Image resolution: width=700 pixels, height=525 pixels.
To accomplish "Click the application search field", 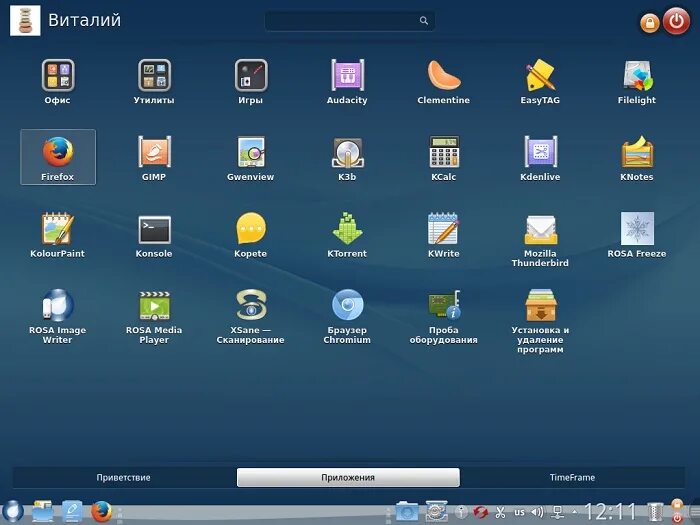I will [x=350, y=21].
